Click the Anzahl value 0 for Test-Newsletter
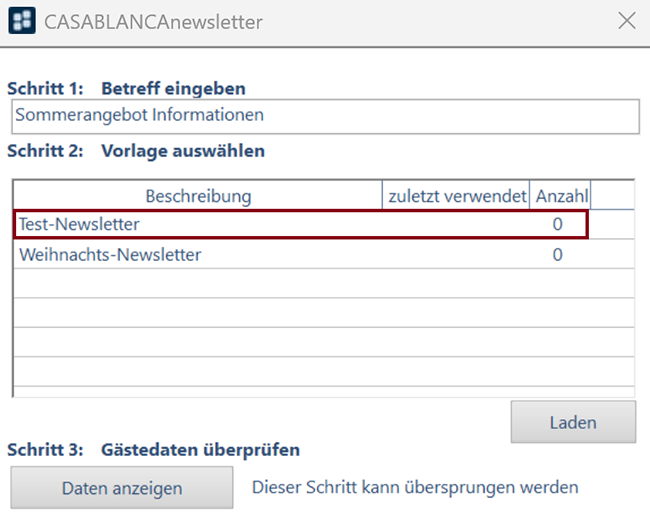Image resolution: width=650 pixels, height=523 pixels. click(x=558, y=224)
